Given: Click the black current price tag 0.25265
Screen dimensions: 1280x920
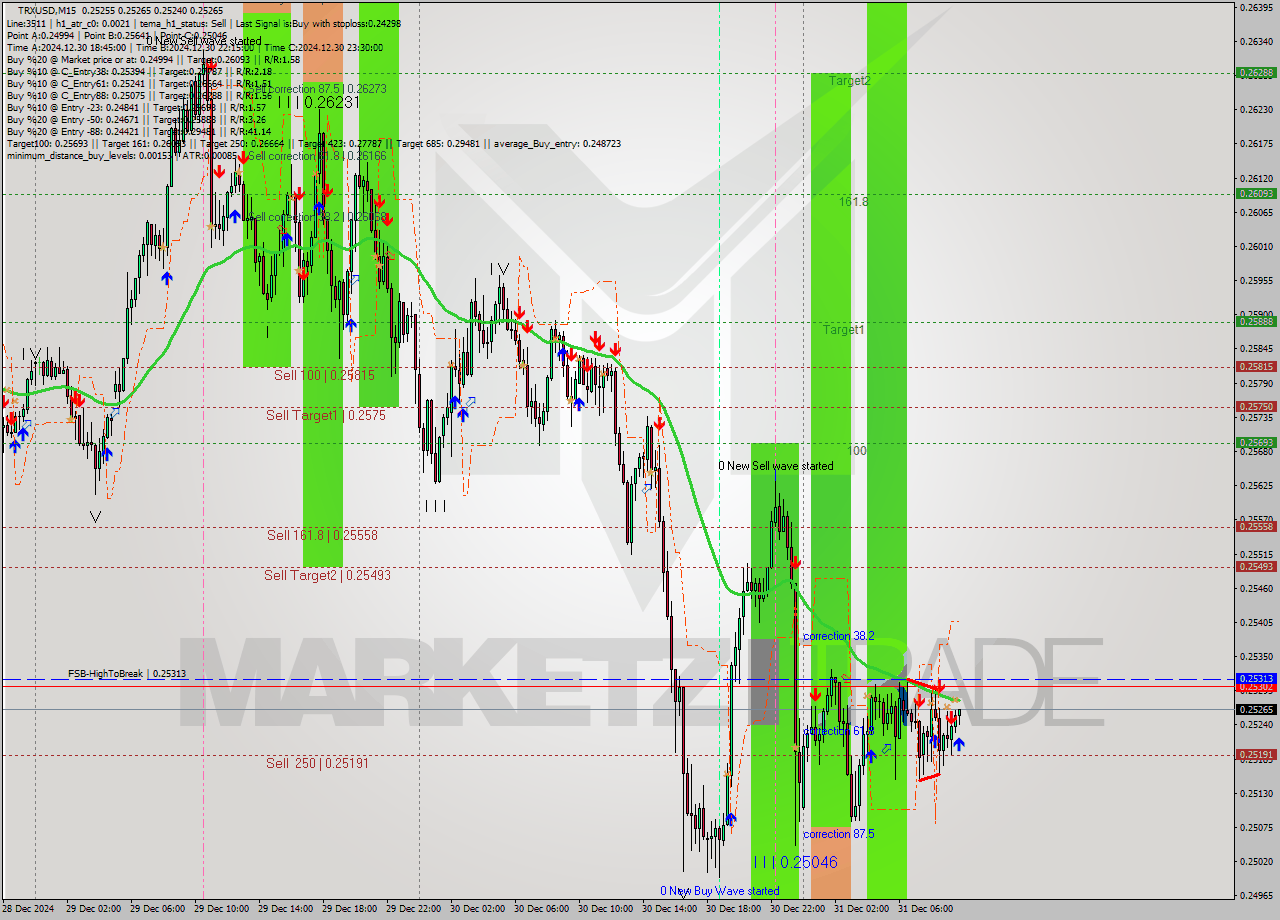Looking at the screenshot, I should click(1256, 709).
